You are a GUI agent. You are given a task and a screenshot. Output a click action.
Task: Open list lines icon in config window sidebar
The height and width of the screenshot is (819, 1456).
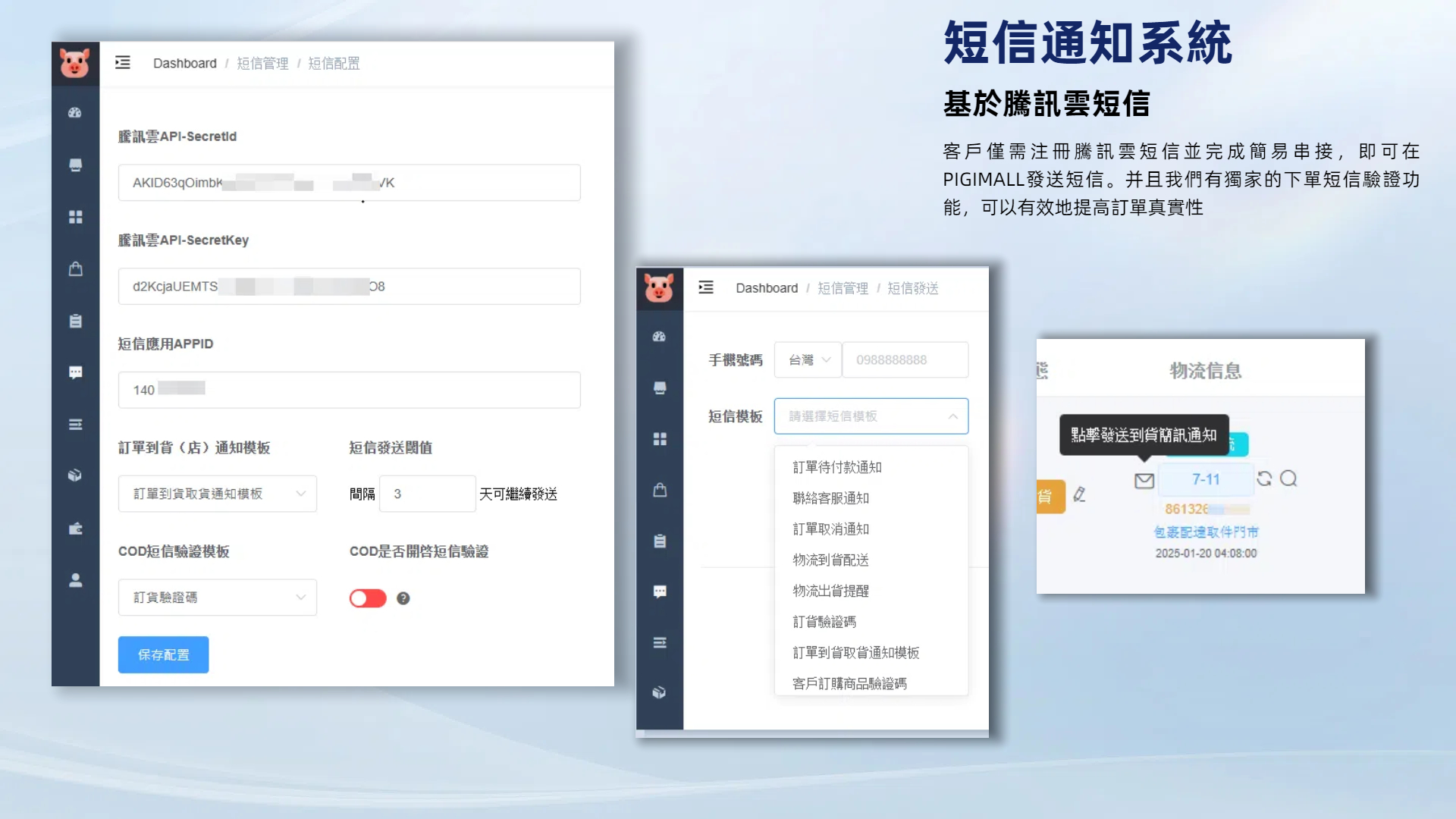[x=75, y=425]
